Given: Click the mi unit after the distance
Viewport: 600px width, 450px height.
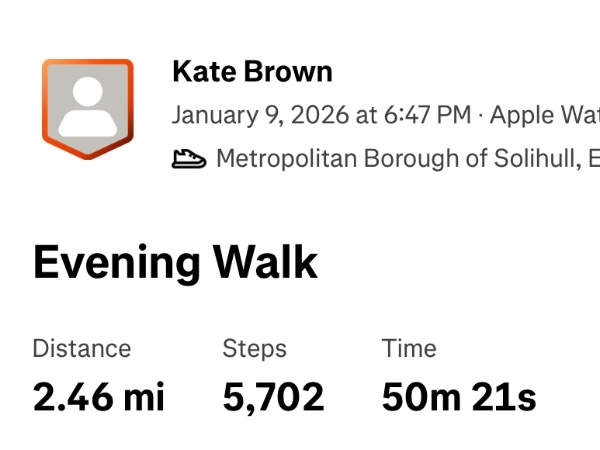Looking at the screenshot, I should pos(143,397).
